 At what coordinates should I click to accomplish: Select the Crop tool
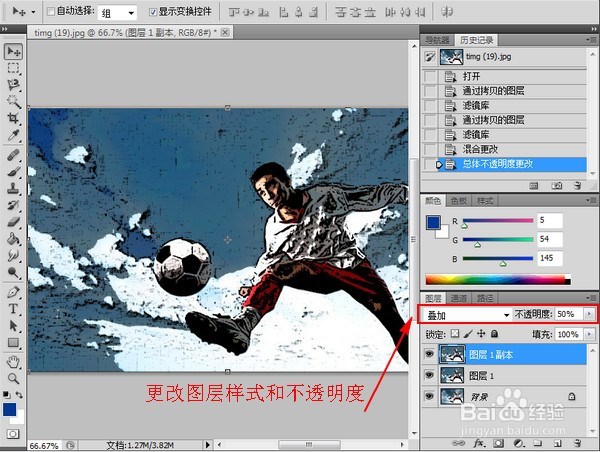tap(13, 118)
